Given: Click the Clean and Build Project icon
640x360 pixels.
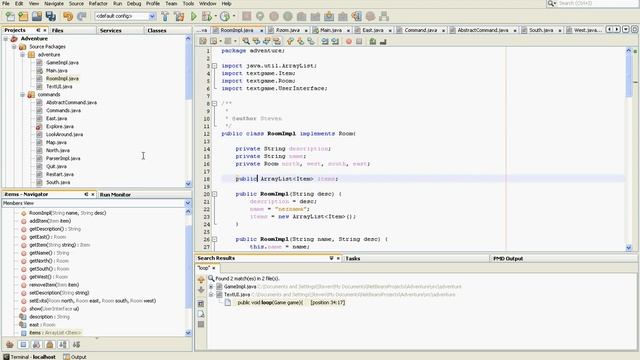Looking at the screenshot, I should pos(179,16).
